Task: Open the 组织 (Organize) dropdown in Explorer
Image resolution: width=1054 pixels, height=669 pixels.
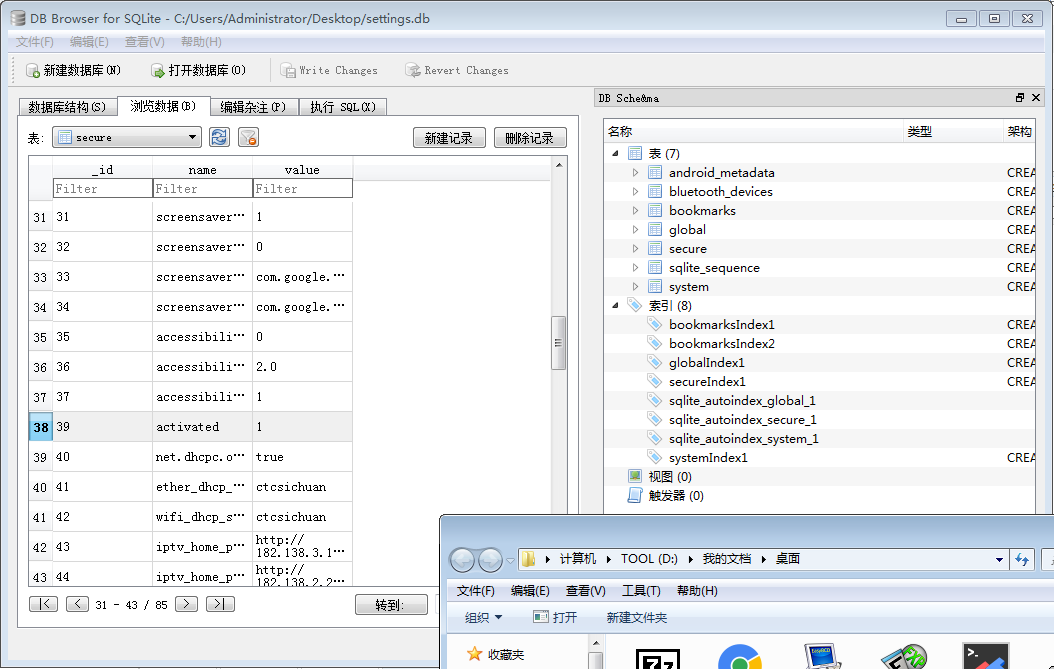Action: 483,617
